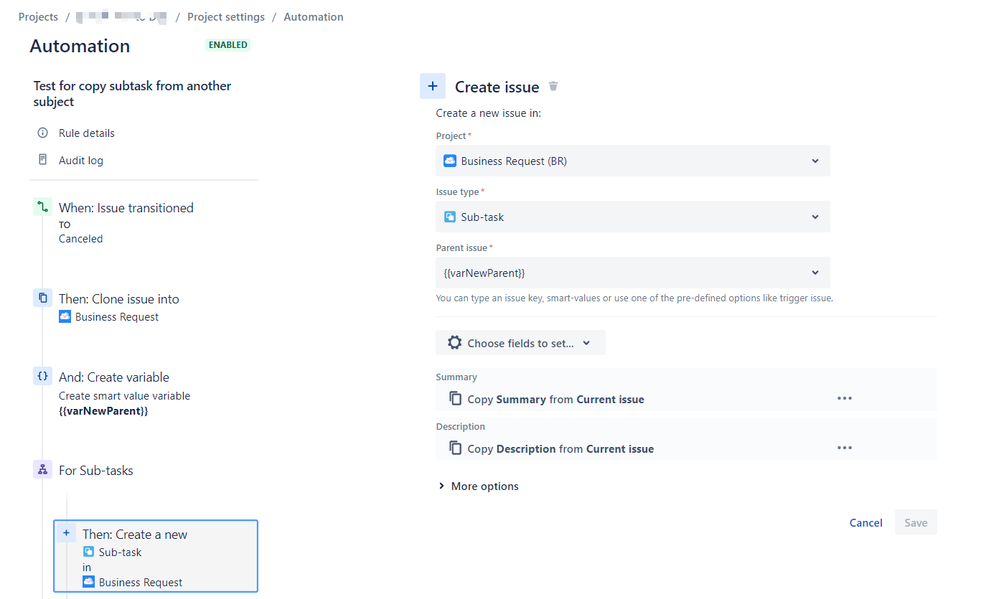The width and height of the screenshot is (999, 599).
Task: Click the Clone issue action icon
Action: coord(43,298)
